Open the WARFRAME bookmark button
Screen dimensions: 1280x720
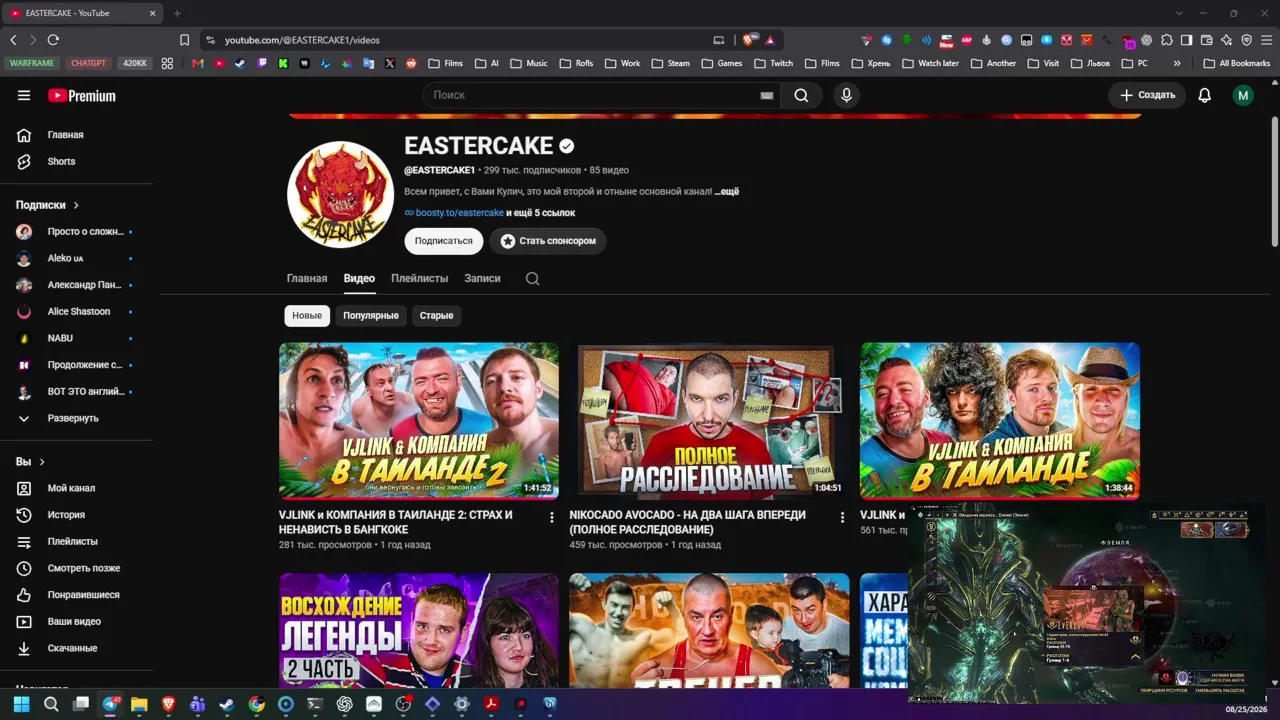click(x=32, y=63)
